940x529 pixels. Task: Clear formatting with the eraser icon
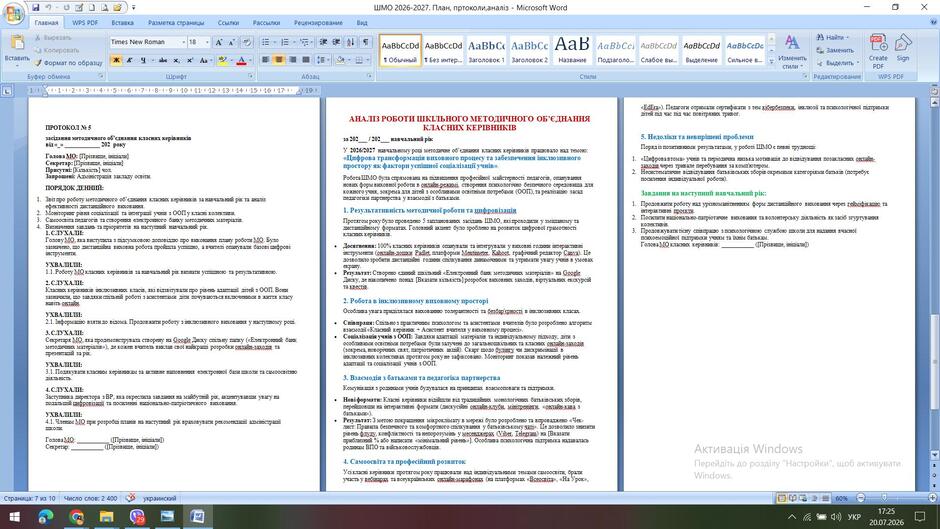click(246, 42)
